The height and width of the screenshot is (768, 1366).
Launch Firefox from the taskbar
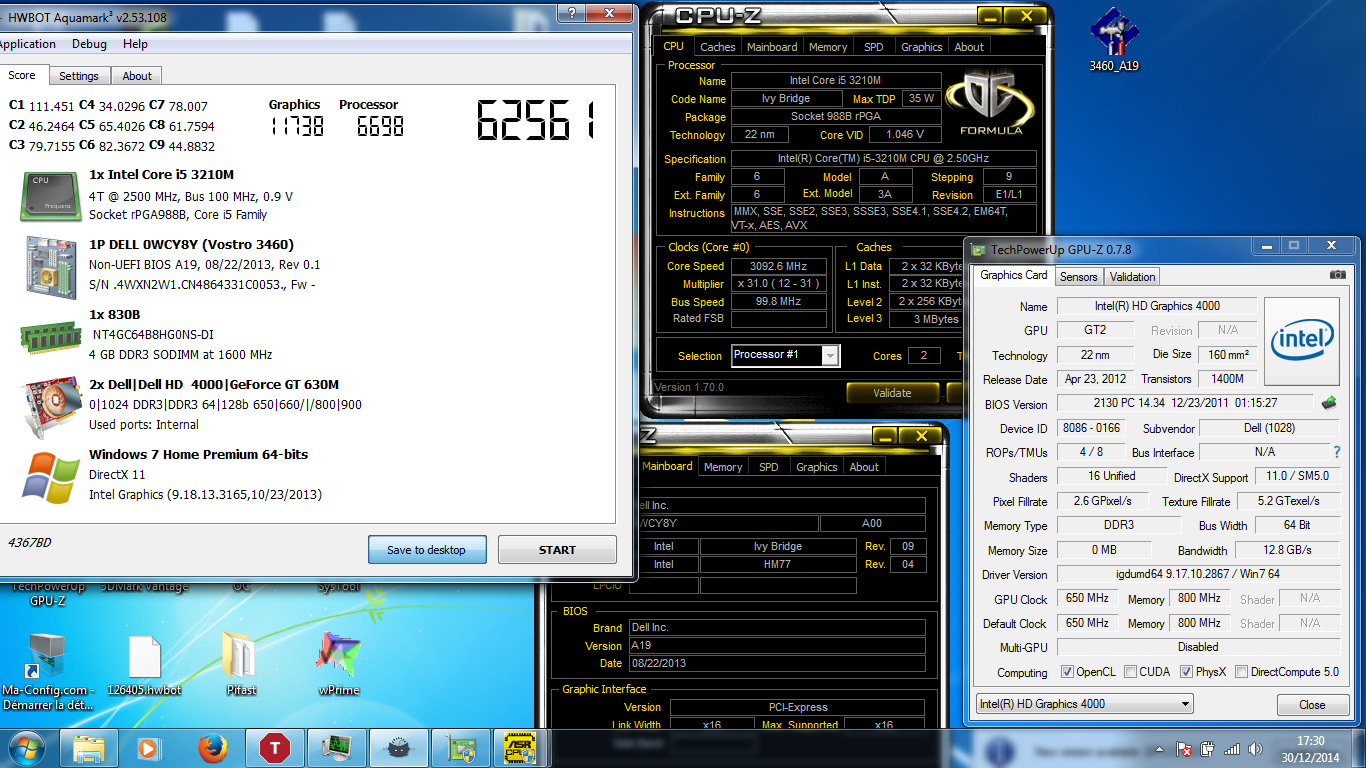212,748
